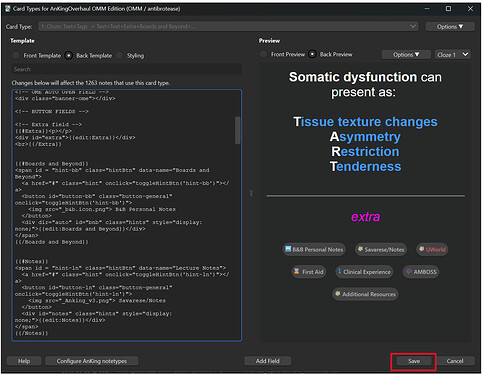The image size is (483, 375).
Task: Show the First Aid hint button
Action: (x=309, y=272)
